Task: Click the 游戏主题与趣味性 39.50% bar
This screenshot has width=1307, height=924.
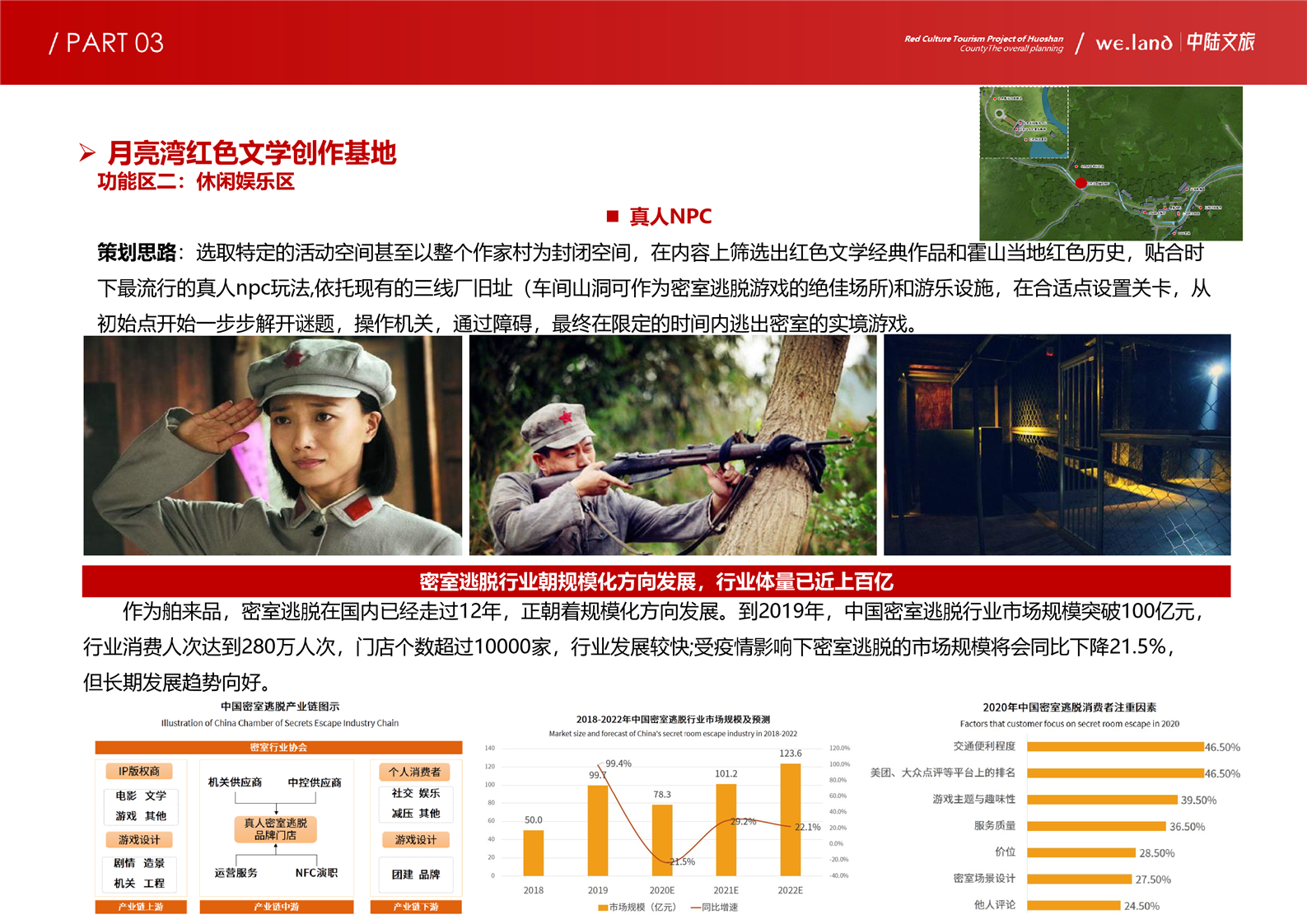Action: pyautogui.click(x=1102, y=800)
